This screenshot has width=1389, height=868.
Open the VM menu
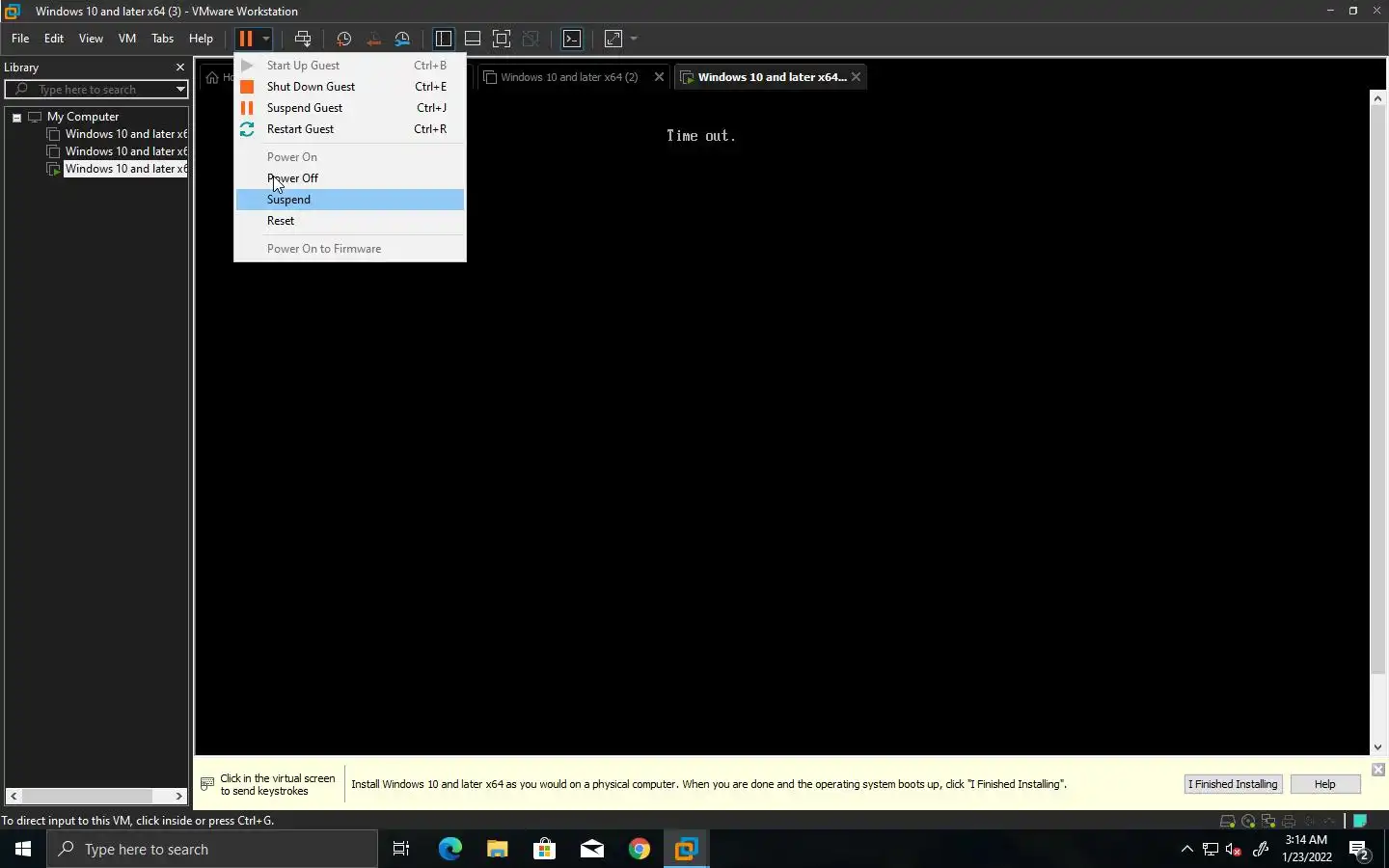pyautogui.click(x=127, y=39)
